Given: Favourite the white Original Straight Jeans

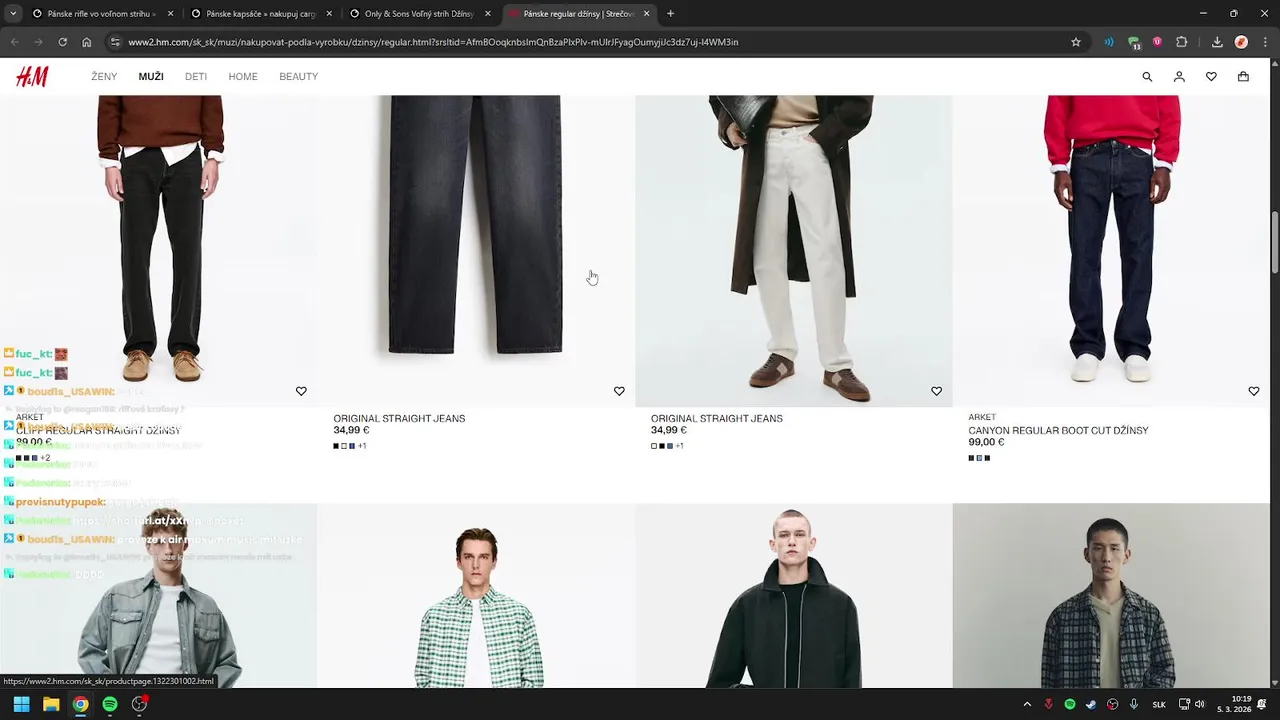Looking at the screenshot, I should point(936,391).
